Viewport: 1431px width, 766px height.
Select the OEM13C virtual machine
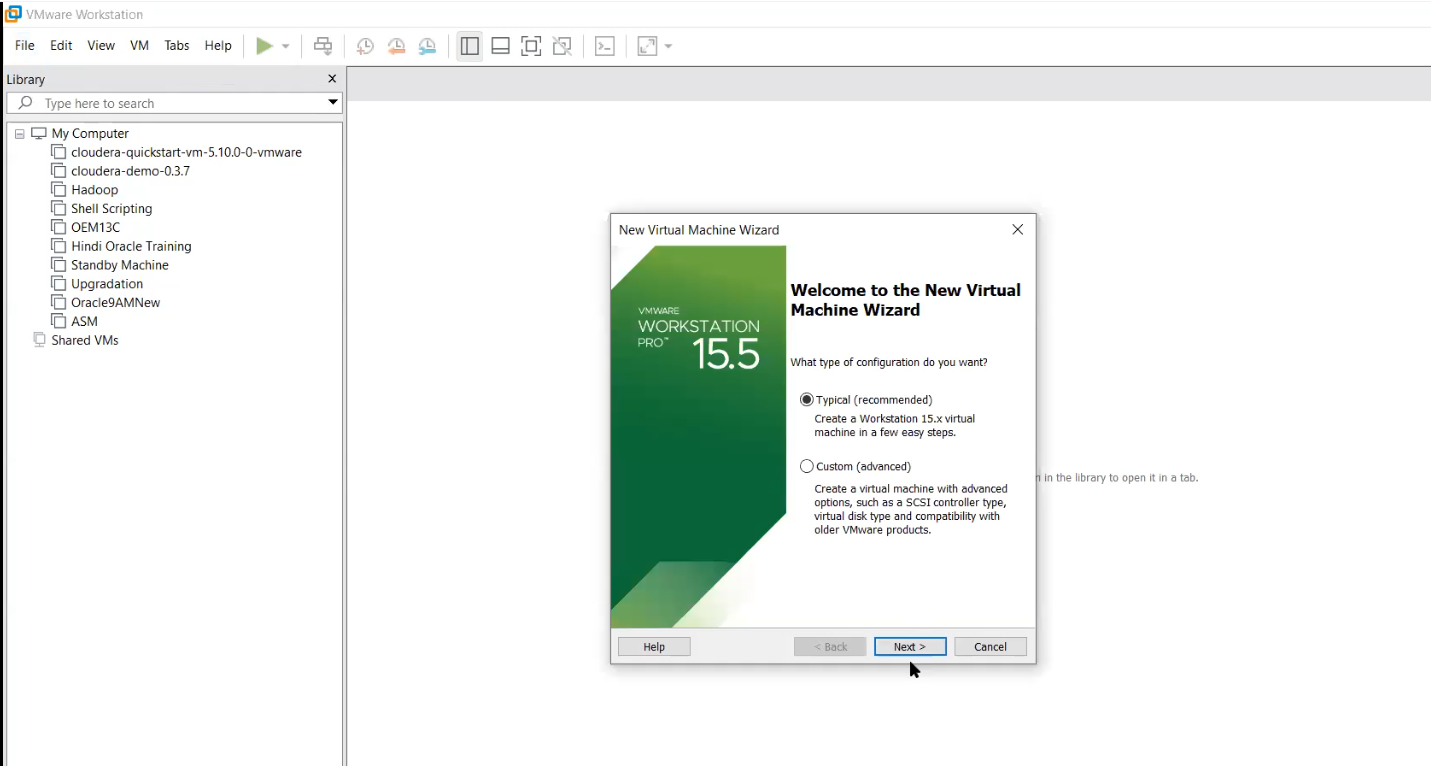click(x=95, y=227)
